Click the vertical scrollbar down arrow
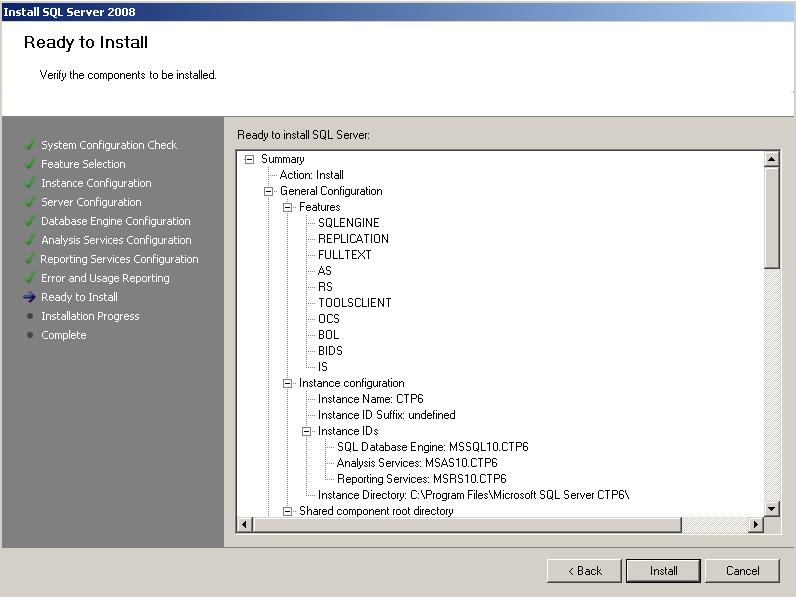The image size is (796, 597). click(x=772, y=509)
